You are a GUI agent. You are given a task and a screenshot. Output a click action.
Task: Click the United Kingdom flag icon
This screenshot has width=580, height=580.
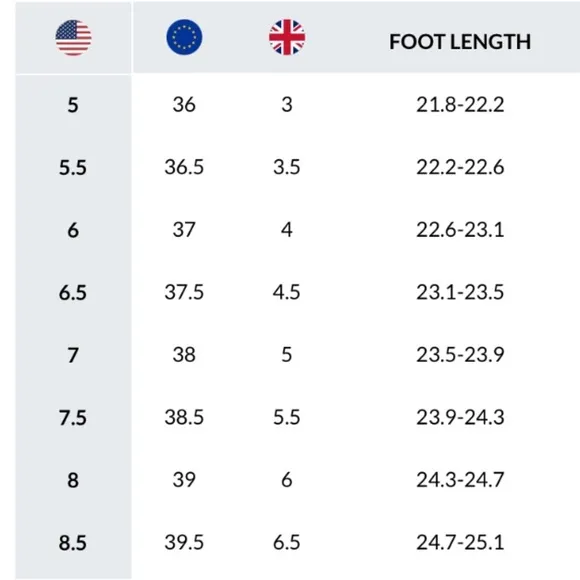pyautogui.click(x=287, y=37)
